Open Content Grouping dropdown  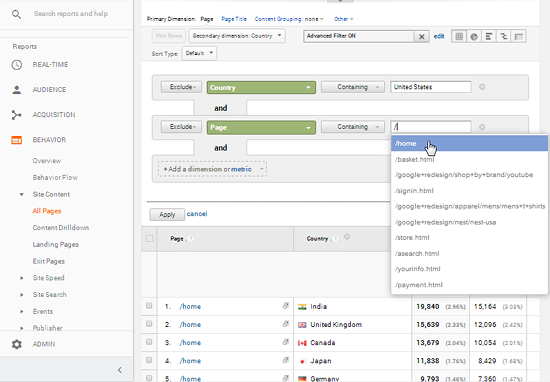point(289,19)
